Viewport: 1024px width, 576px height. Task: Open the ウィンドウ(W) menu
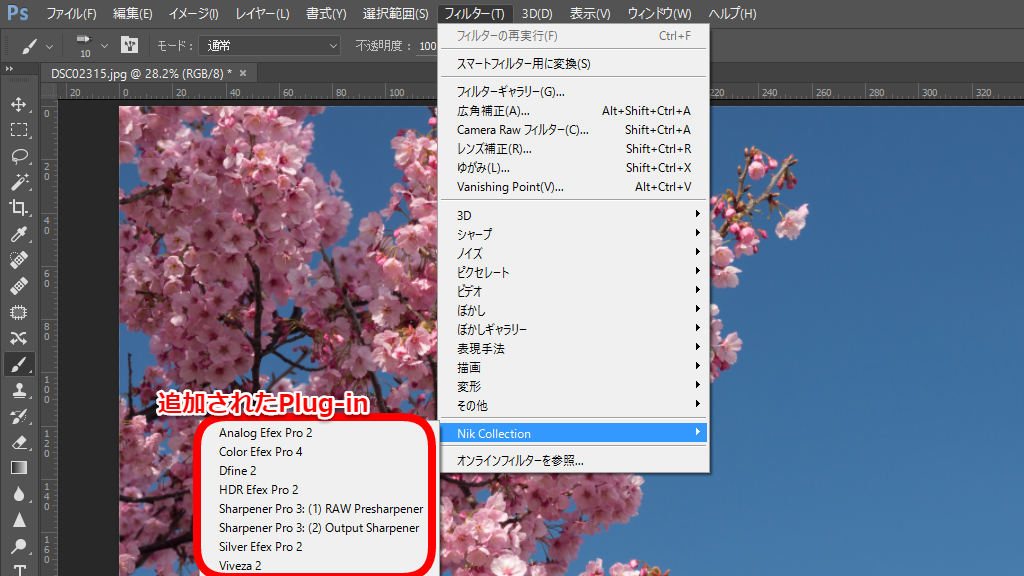click(659, 14)
